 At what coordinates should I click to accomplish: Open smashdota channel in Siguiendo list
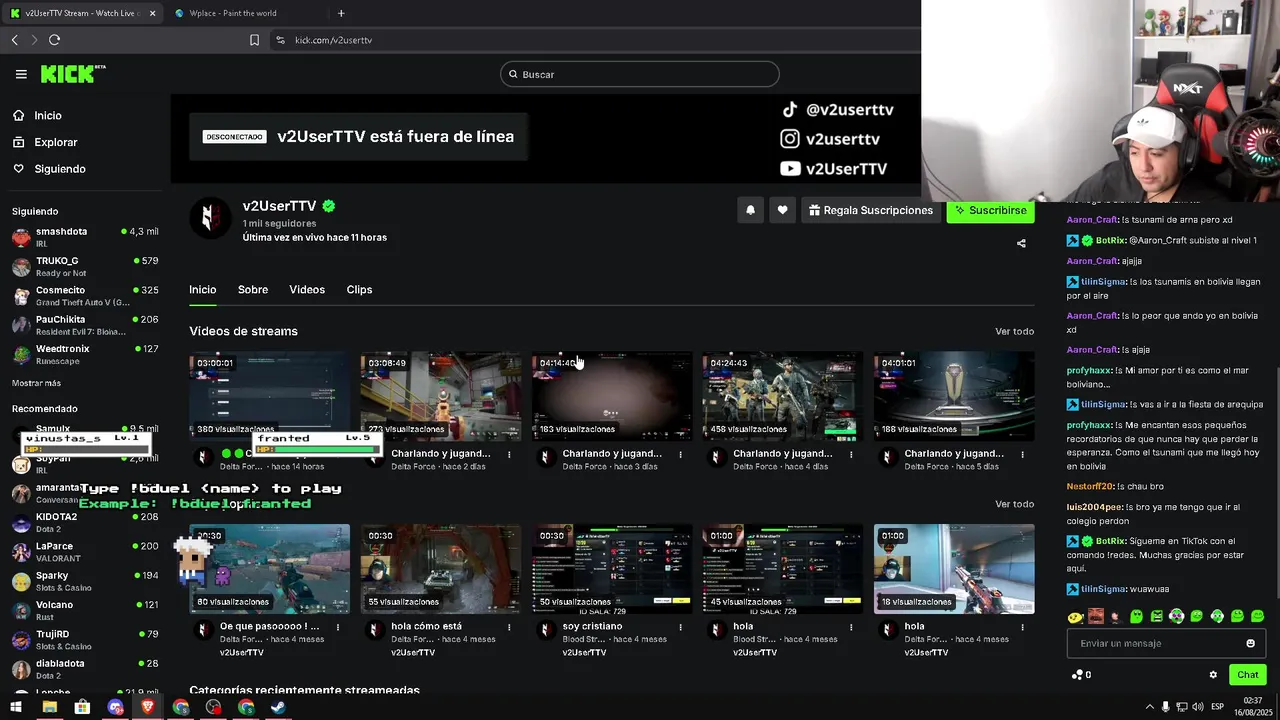pyautogui.click(x=85, y=237)
